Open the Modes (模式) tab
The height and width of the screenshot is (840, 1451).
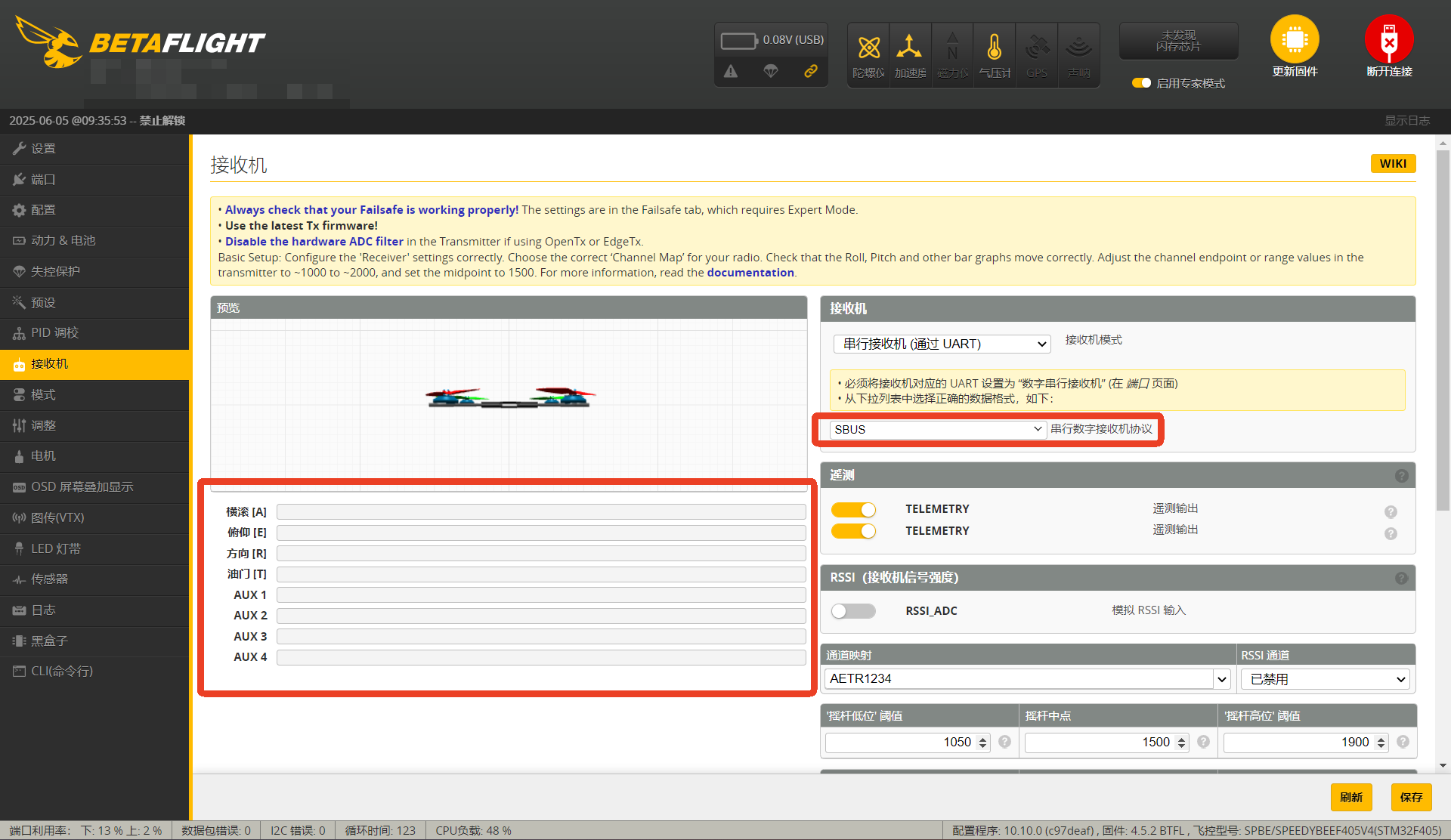click(94, 395)
